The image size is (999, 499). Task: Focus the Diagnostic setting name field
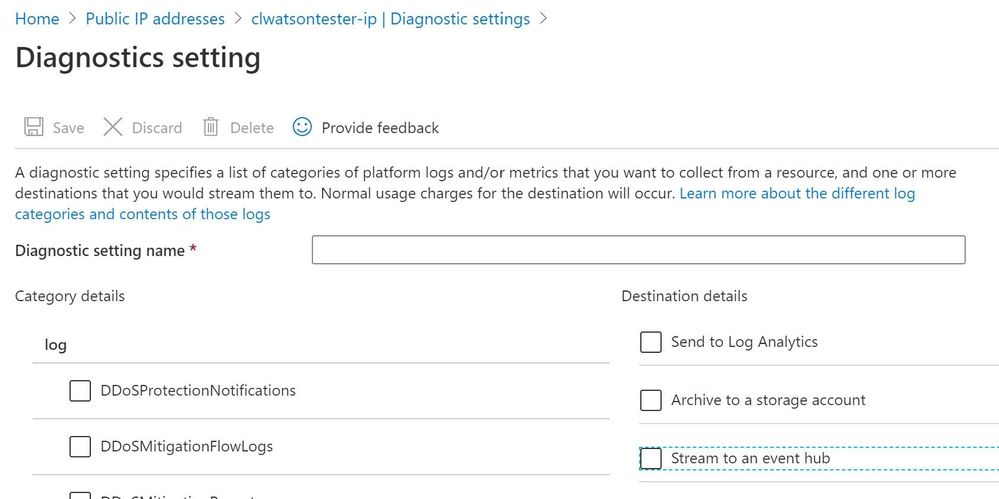(x=638, y=250)
